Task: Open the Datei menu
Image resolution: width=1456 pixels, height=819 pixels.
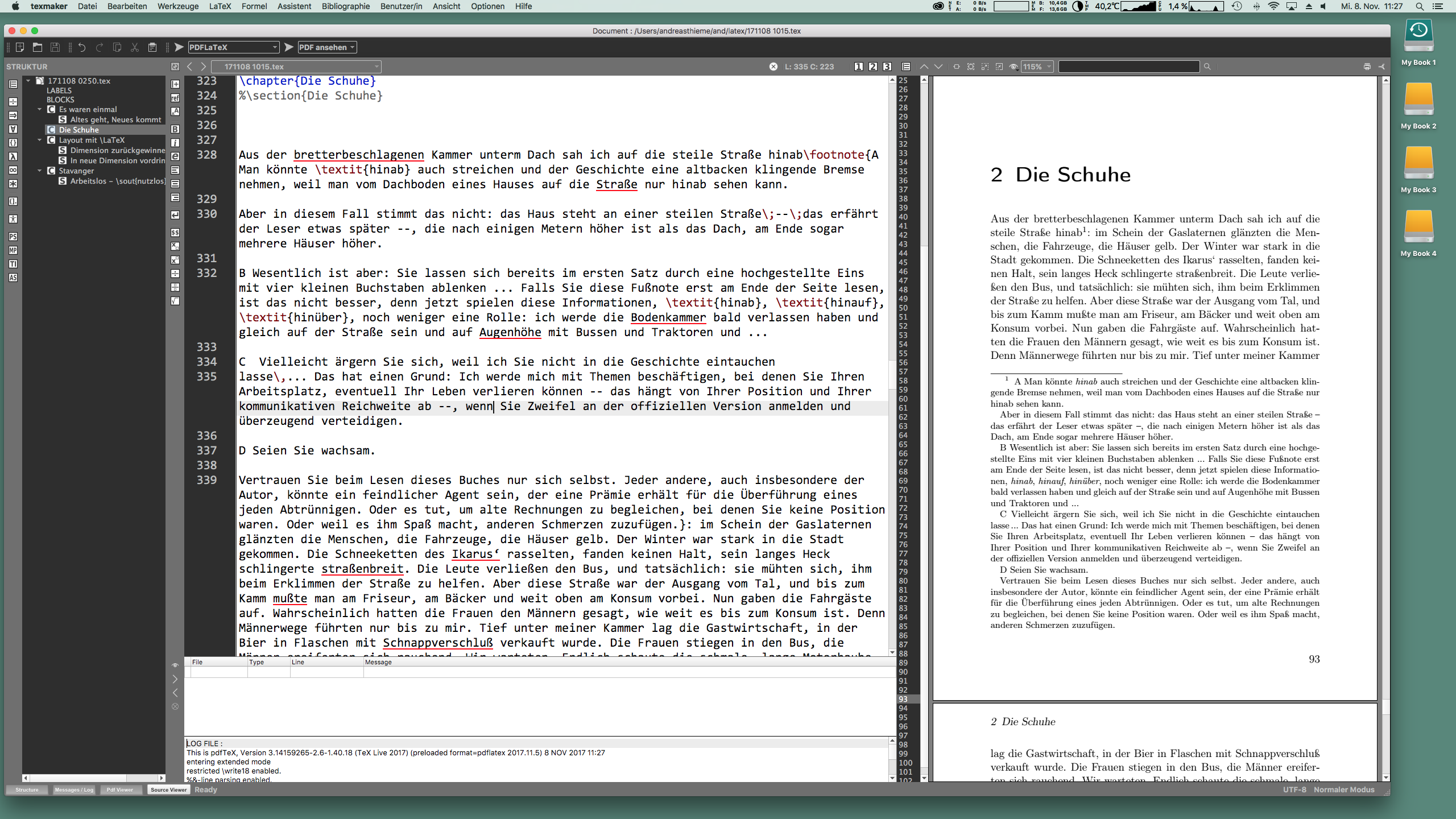Action: point(87,6)
